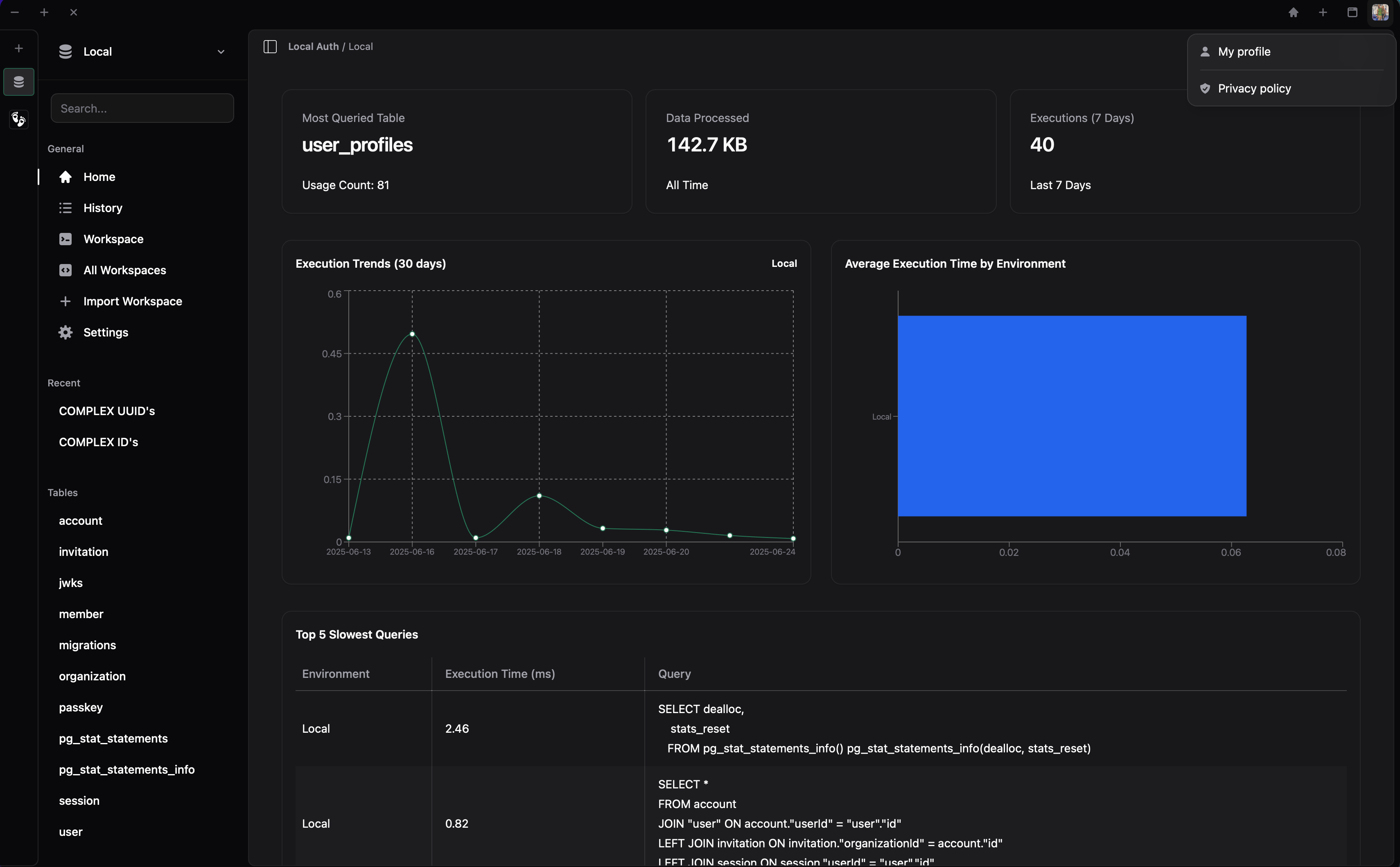
Task: Click the 2025-06-16 peak data point
Action: 412,334
